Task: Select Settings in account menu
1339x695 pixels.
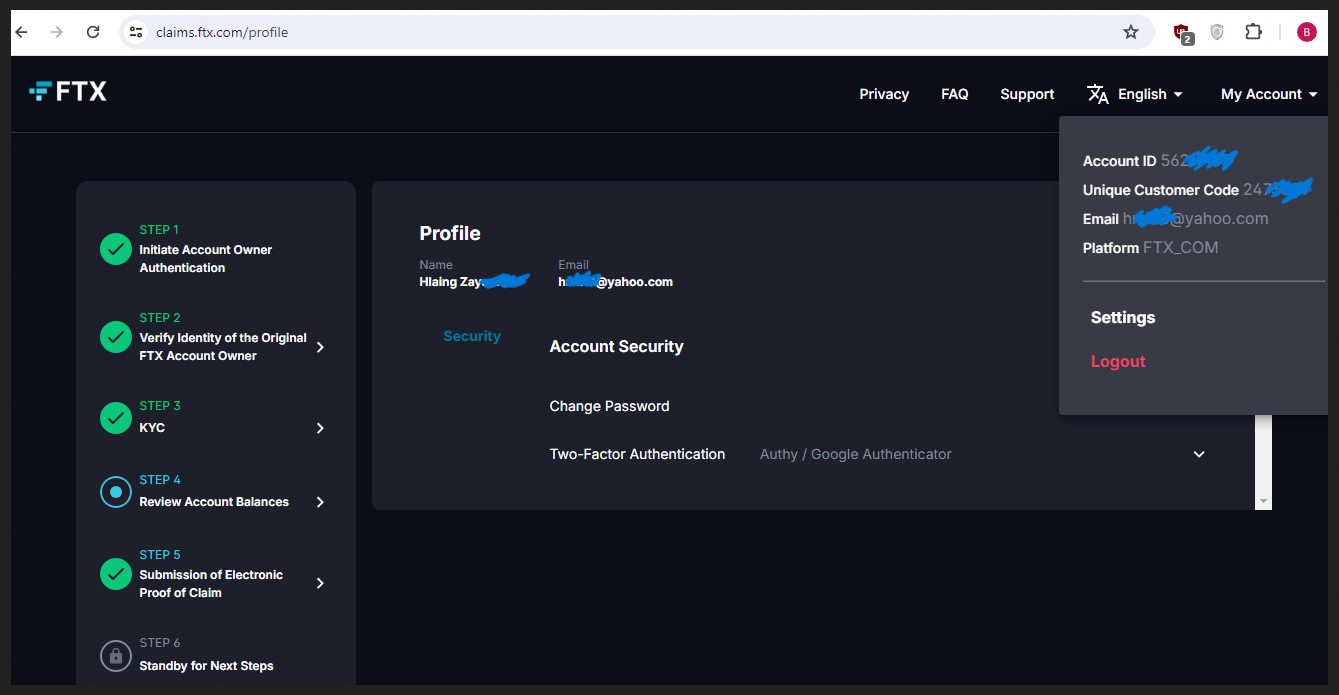Action: (1123, 317)
